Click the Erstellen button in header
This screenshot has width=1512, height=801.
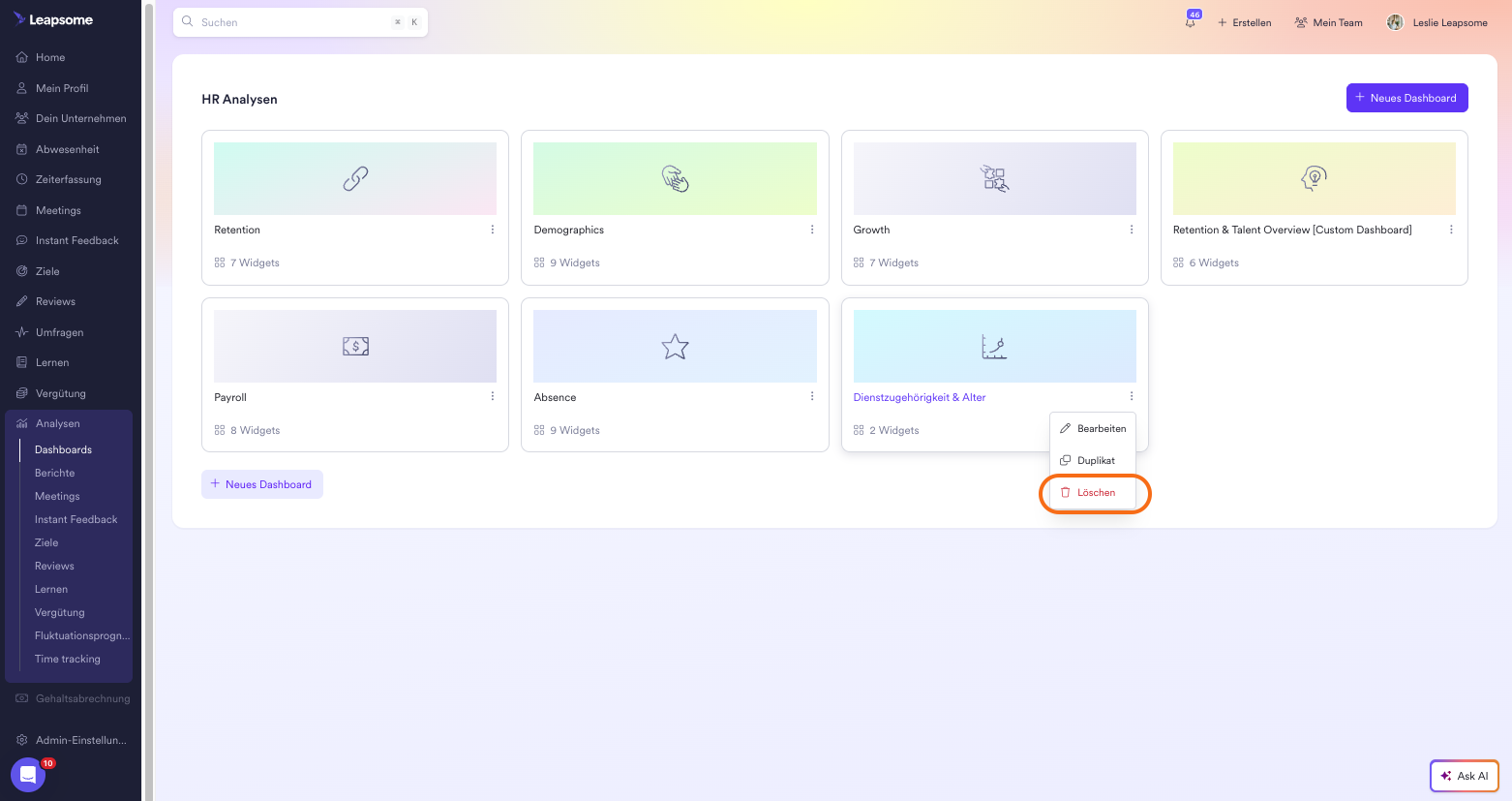coord(1245,22)
